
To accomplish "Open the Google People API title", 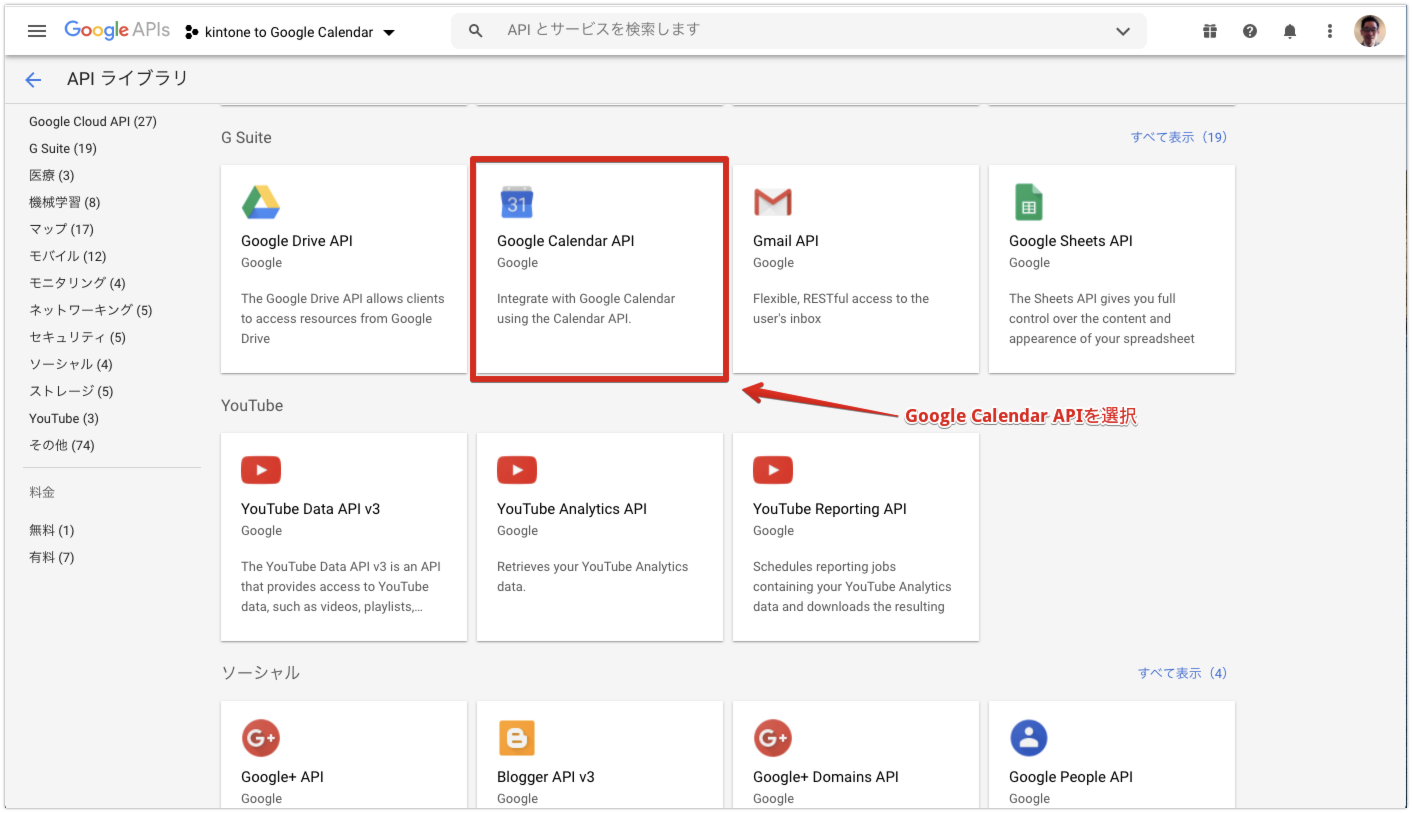I will [x=1071, y=777].
